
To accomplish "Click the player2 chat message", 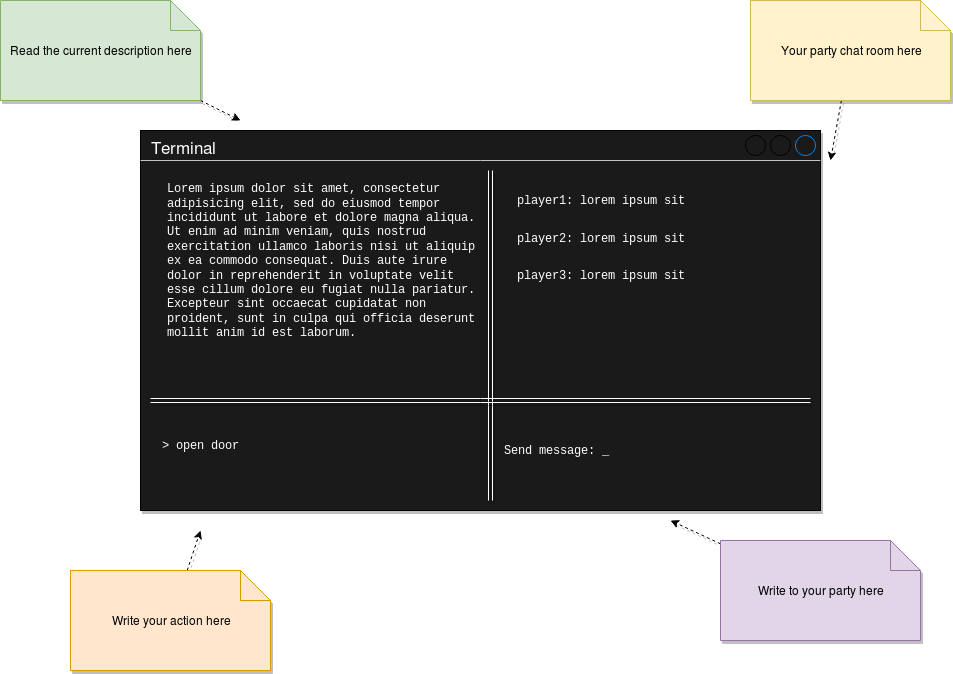I will click(600, 238).
